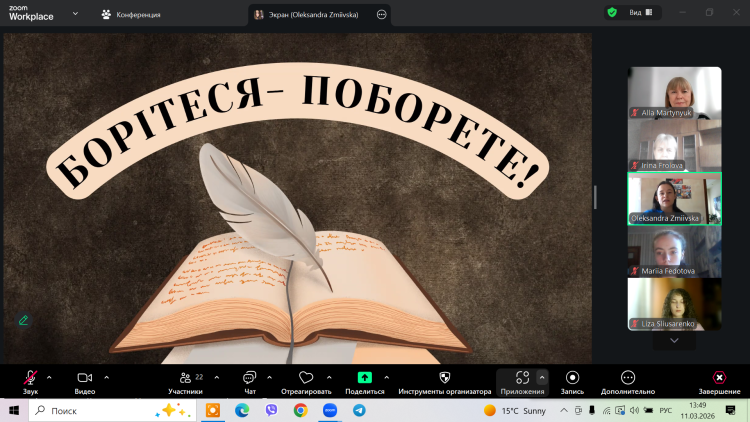Launch Microsoft Edge from the taskbar
This screenshot has width=750, height=422.
pyautogui.click(x=242, y=411)
